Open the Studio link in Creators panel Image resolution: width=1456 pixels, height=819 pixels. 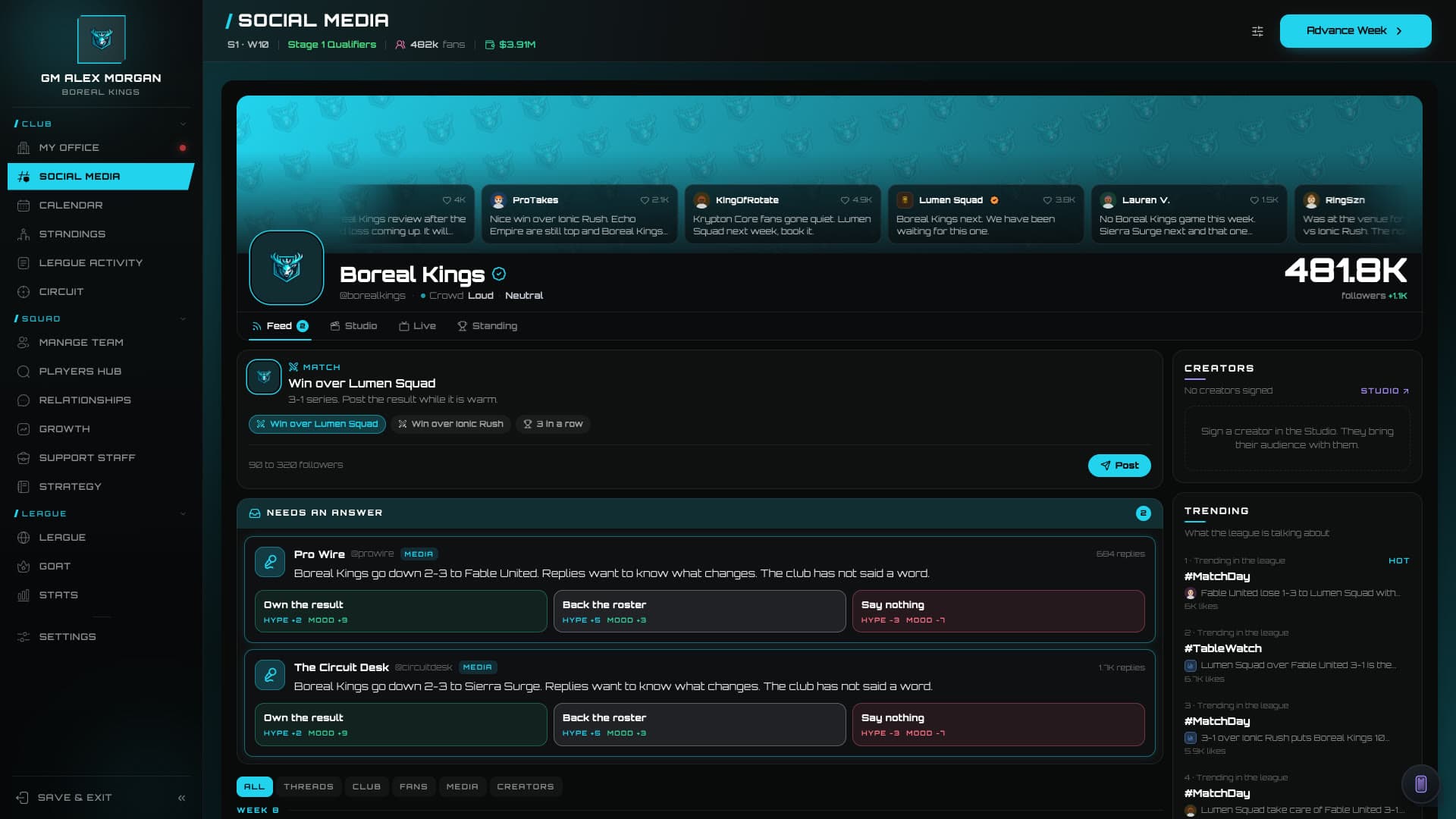(1385, 391)
